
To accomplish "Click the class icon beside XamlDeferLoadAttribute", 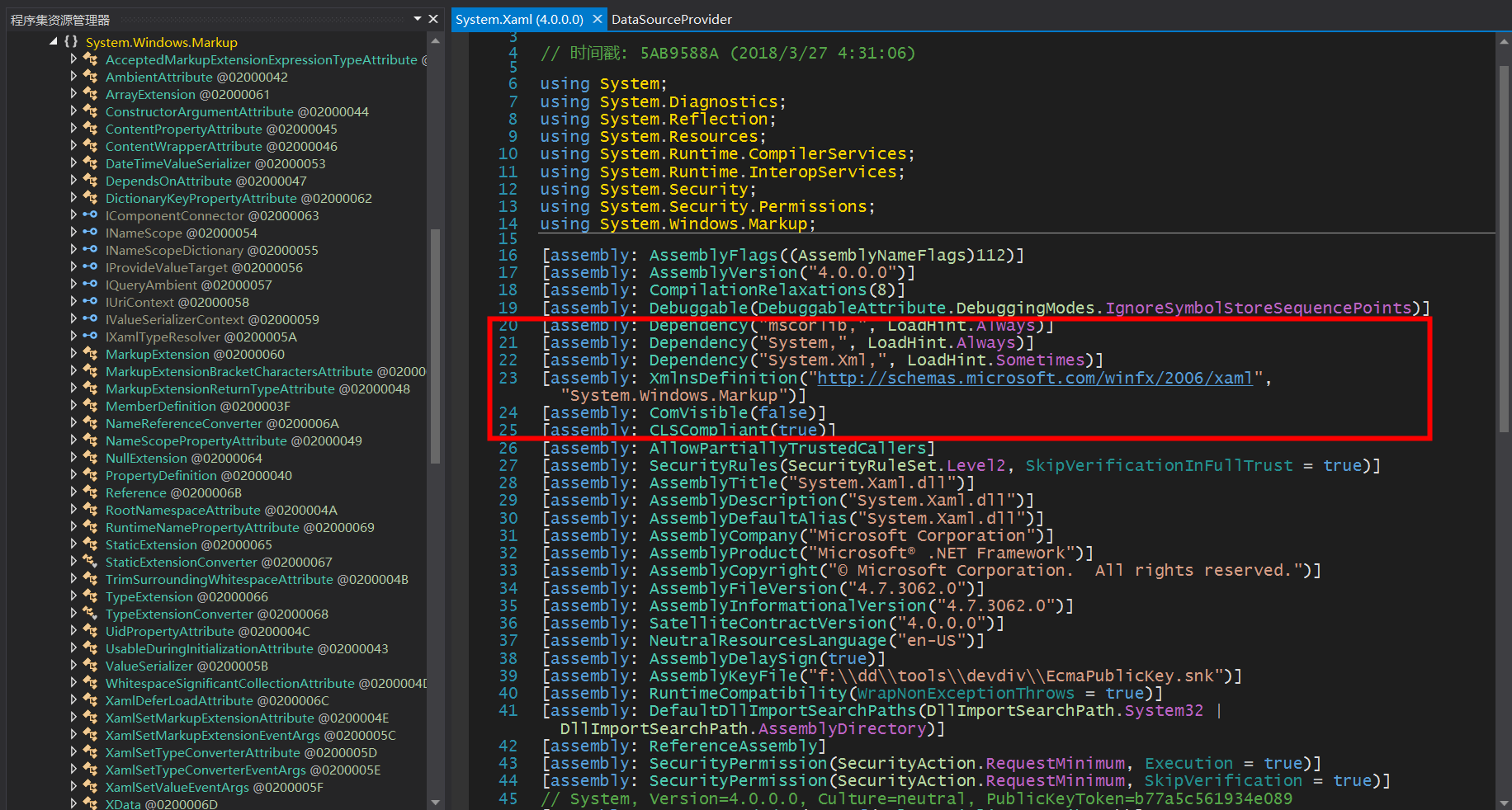I will [x=90, y=700].
